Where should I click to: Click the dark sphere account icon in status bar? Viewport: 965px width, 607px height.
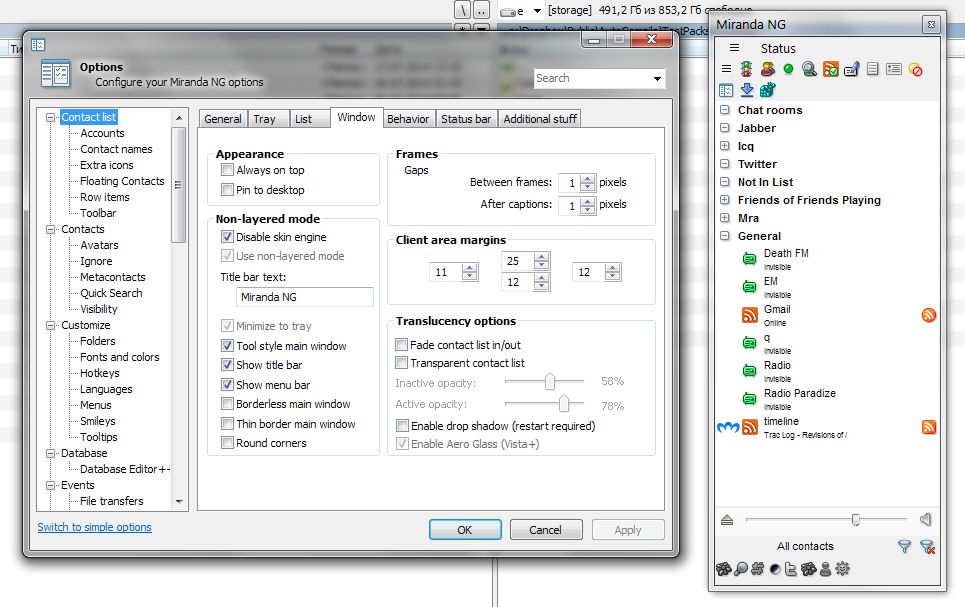pyautogui.click(x=775, y=569)
